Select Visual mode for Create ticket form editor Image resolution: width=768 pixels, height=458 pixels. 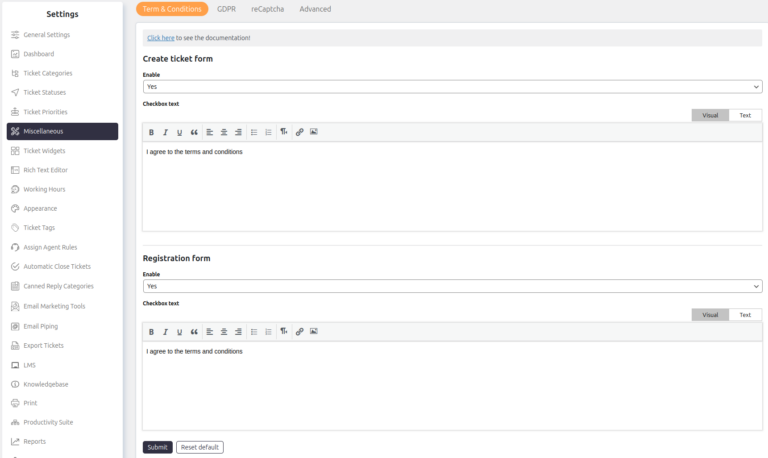click(x=710, y=115)
